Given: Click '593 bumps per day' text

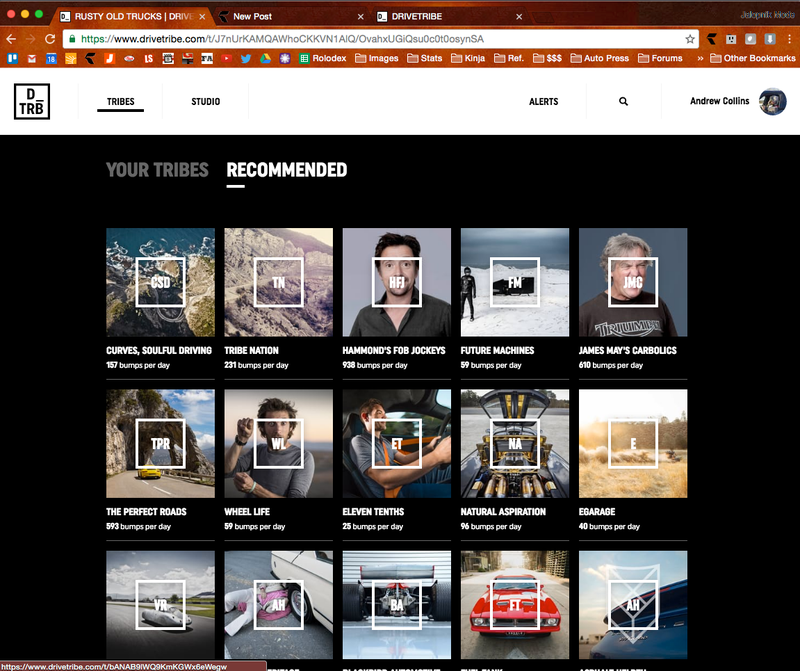Looking at the screenshot, I should [138, 527].
